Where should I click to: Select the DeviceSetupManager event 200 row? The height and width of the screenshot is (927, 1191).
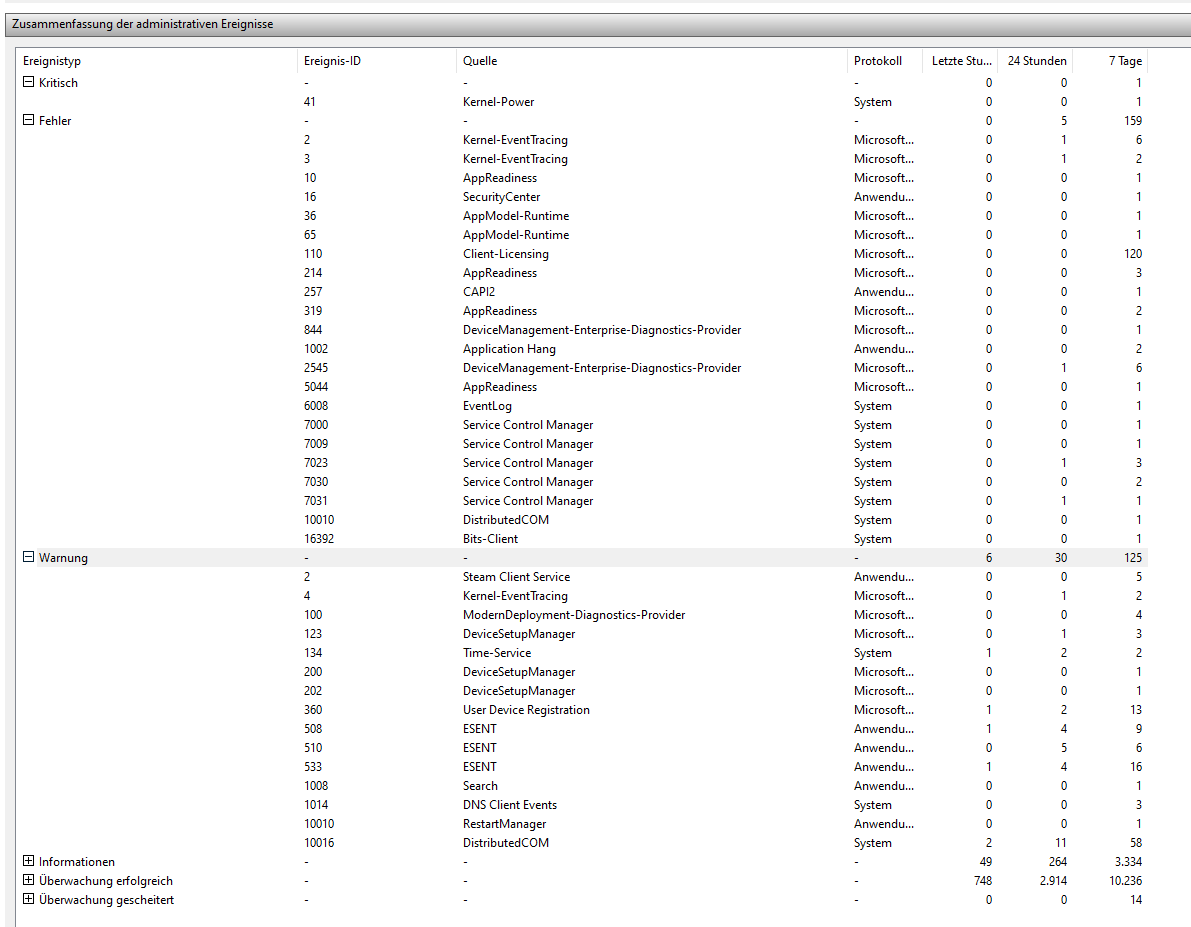(x=582, y=672)
